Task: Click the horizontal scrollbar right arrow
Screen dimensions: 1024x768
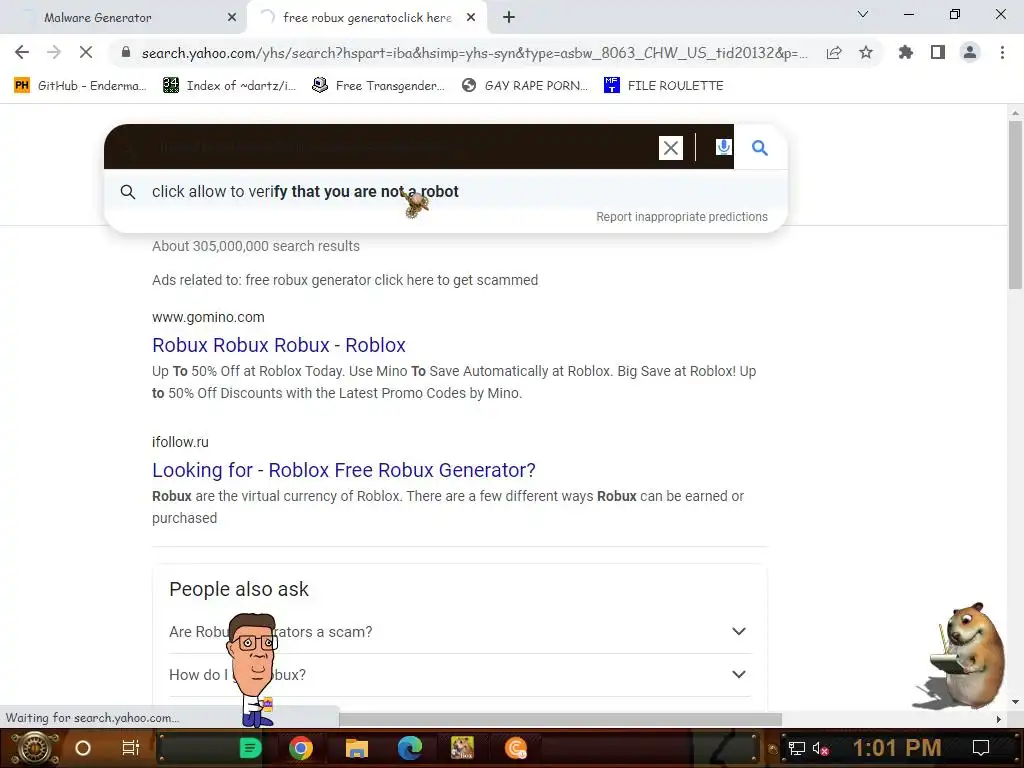Action: pos(999,719)
